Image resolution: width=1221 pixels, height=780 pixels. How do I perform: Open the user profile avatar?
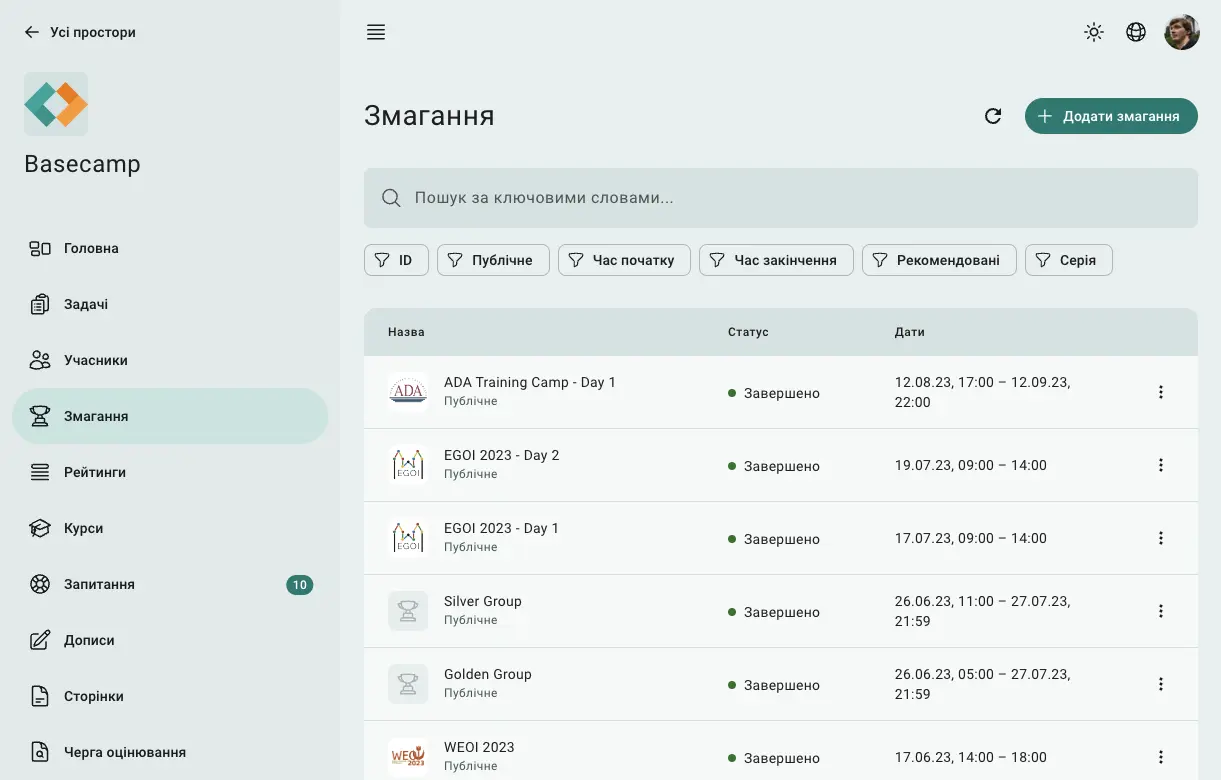1181,32
